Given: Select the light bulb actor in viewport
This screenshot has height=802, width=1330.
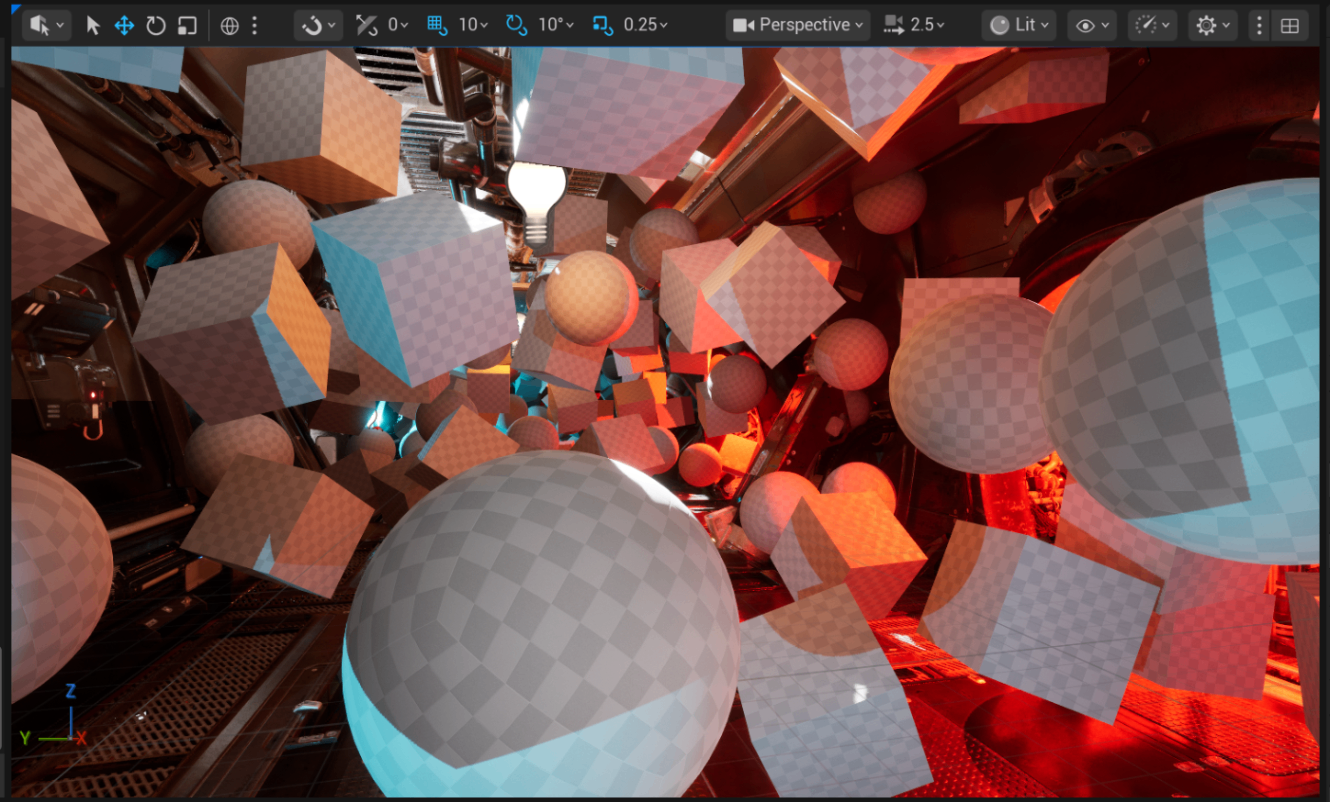Looking at the screenshot, I should click(538, 204).
